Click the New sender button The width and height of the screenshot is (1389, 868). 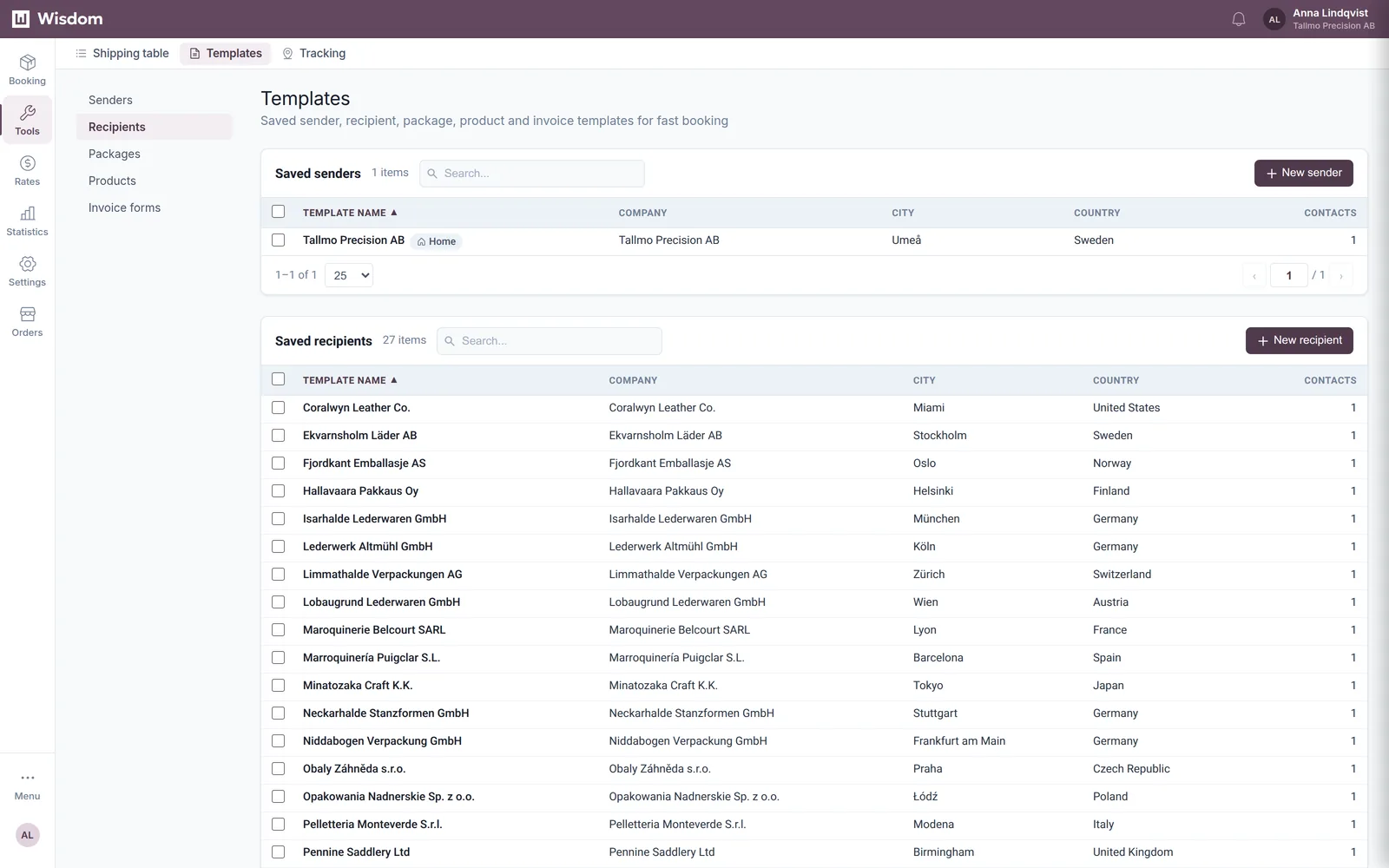1303,173
